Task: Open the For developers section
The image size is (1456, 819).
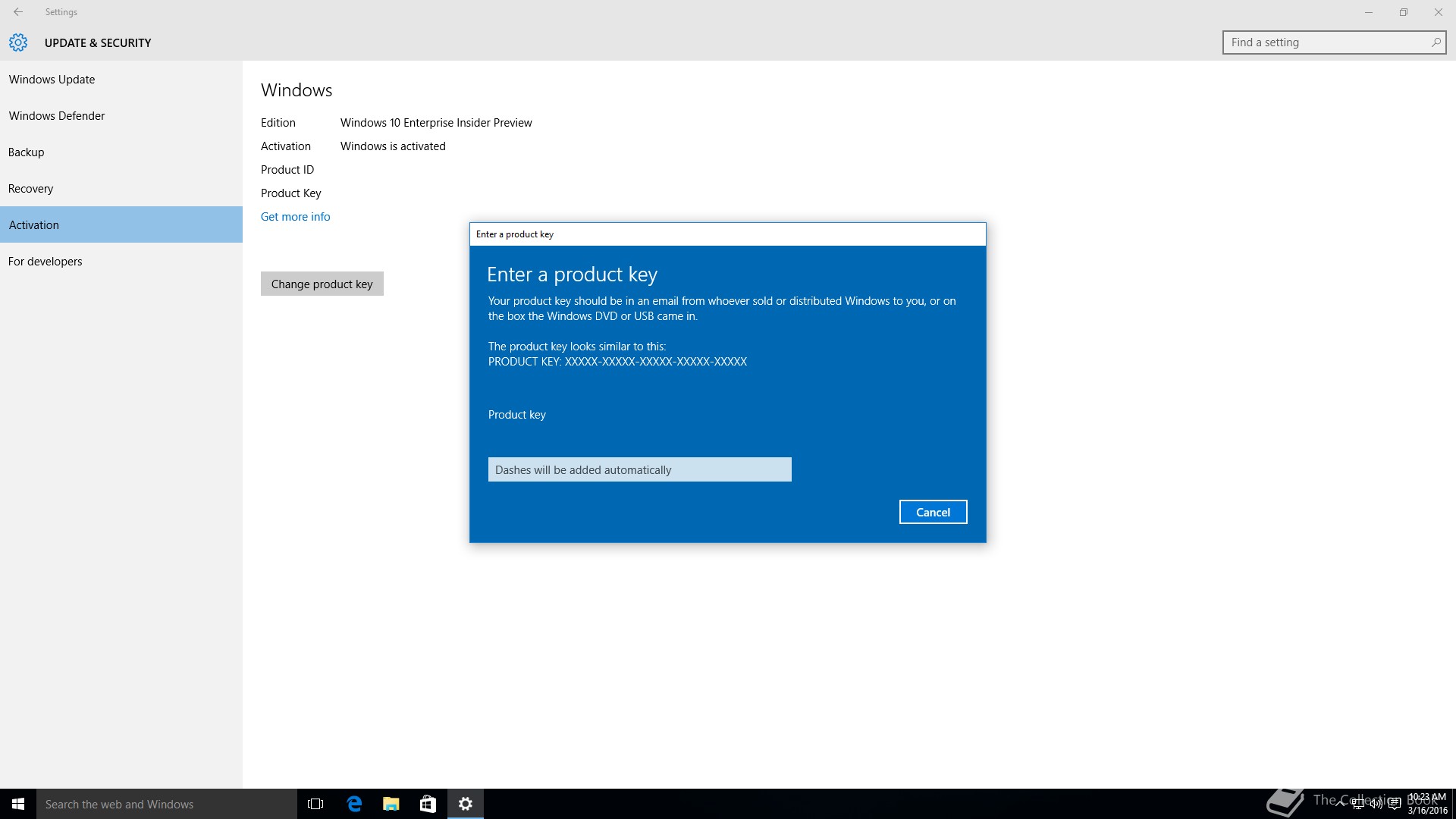Action: click(121, 262)
